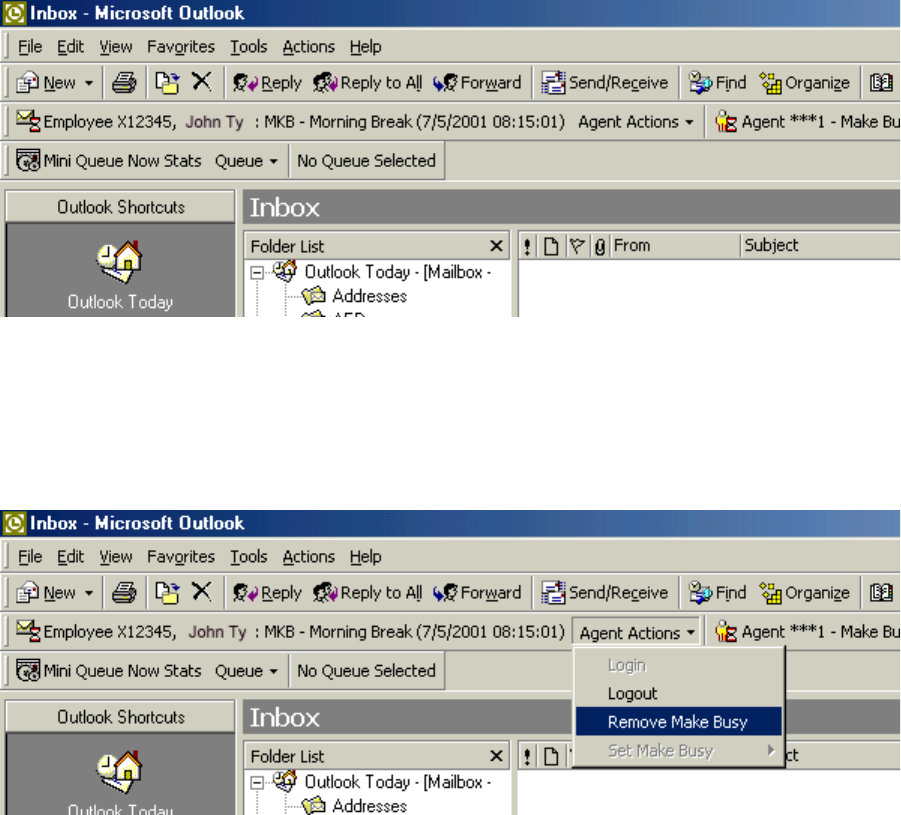
Task: Close Folder List pane in lower window
Action: [496, 756]
